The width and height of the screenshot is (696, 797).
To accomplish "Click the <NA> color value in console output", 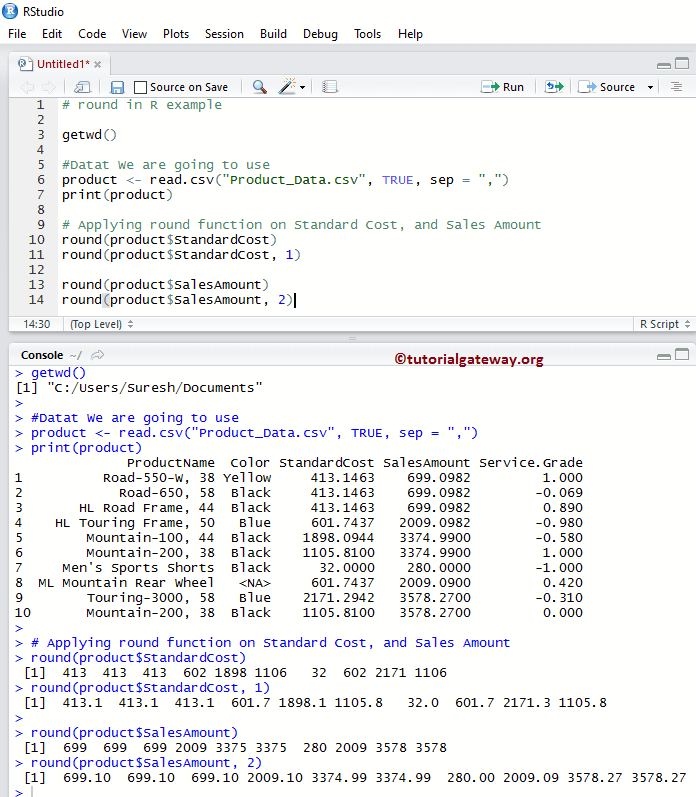I will (255, 583).
